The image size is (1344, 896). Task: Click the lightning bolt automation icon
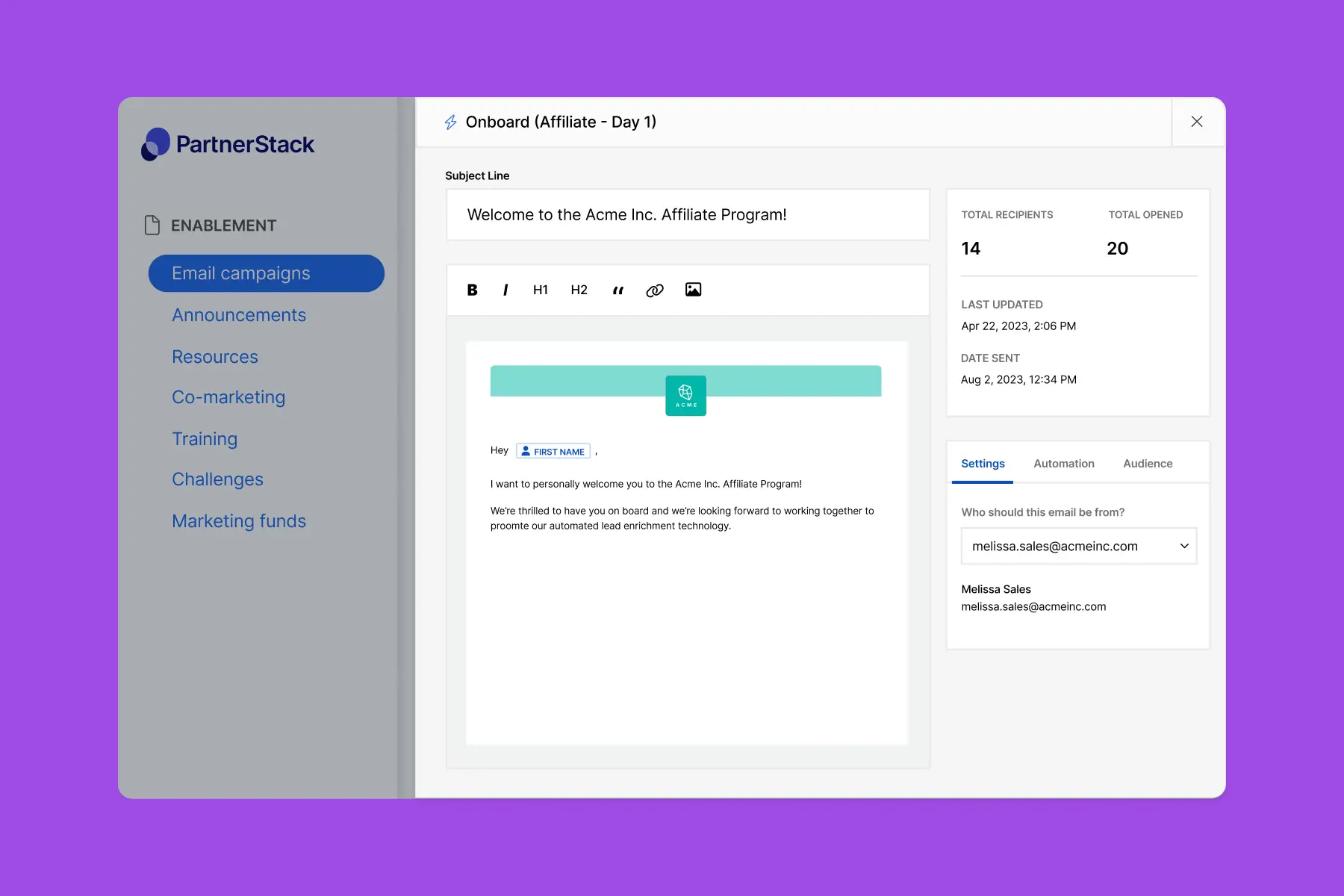tap(450, 122)
